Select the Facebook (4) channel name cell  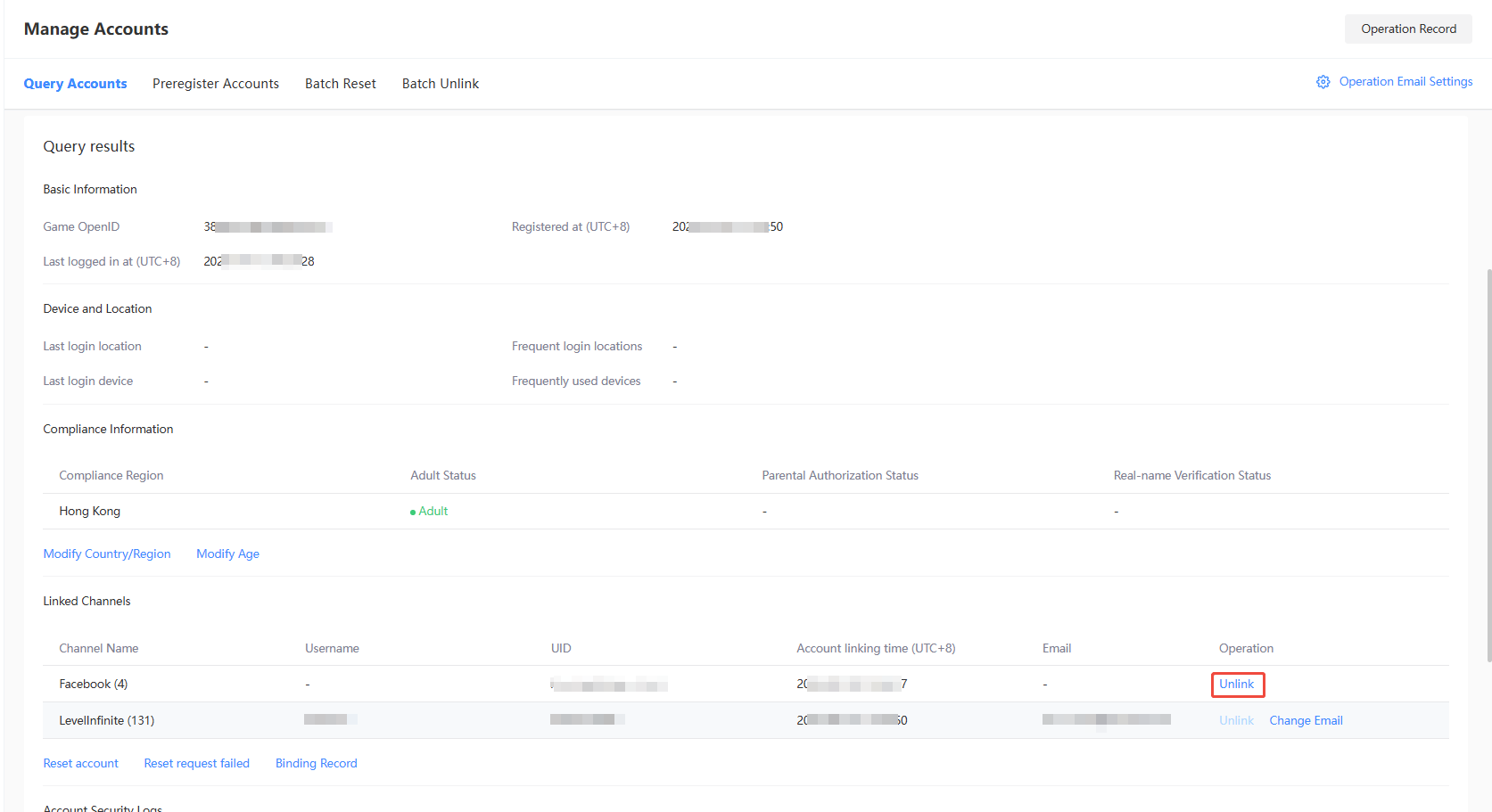tap(94, 685)
